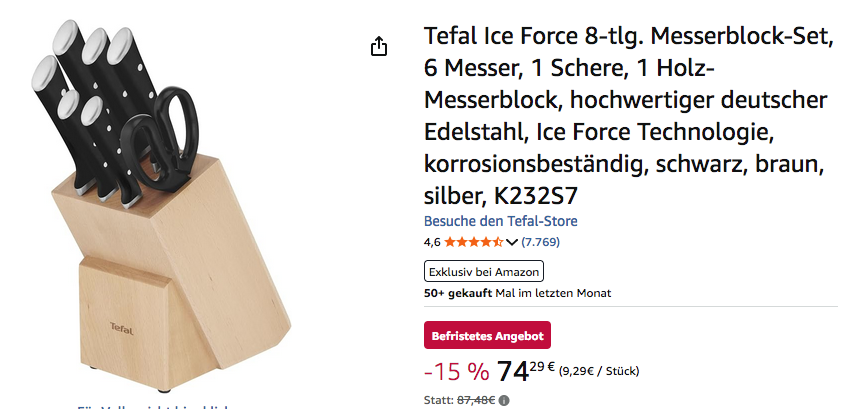This screenshot has width=851, height=409.
Task: Click the info icon next to 87,48€
Action: 503,401
